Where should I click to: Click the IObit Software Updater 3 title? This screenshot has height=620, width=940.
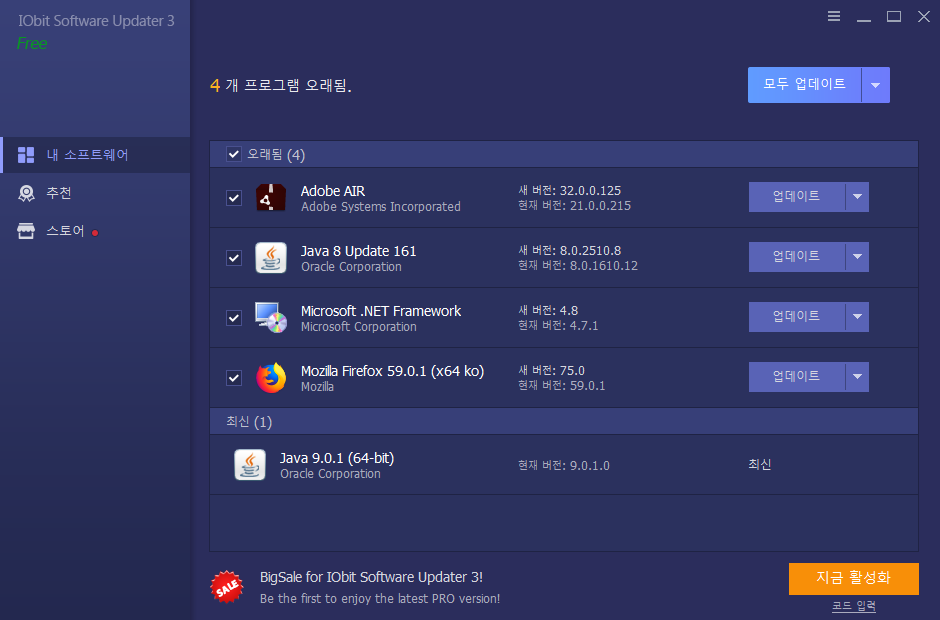[x=97, y=21]
